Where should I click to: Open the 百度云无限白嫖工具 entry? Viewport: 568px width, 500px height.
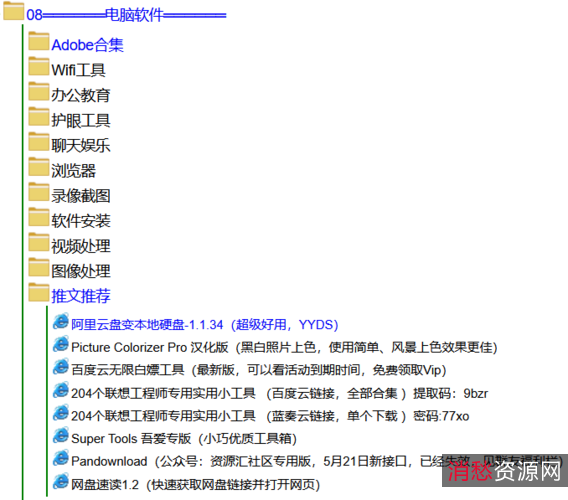(259, 370)
